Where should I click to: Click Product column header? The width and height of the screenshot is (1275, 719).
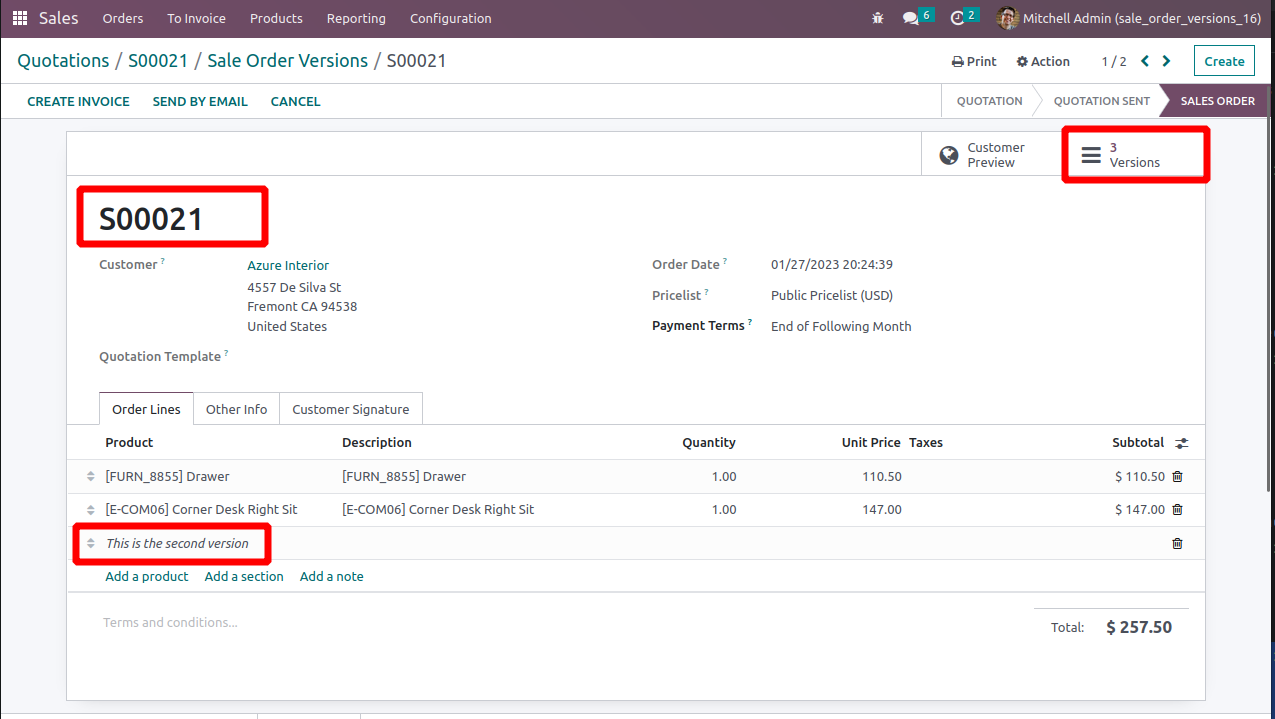tap(129, 443)
